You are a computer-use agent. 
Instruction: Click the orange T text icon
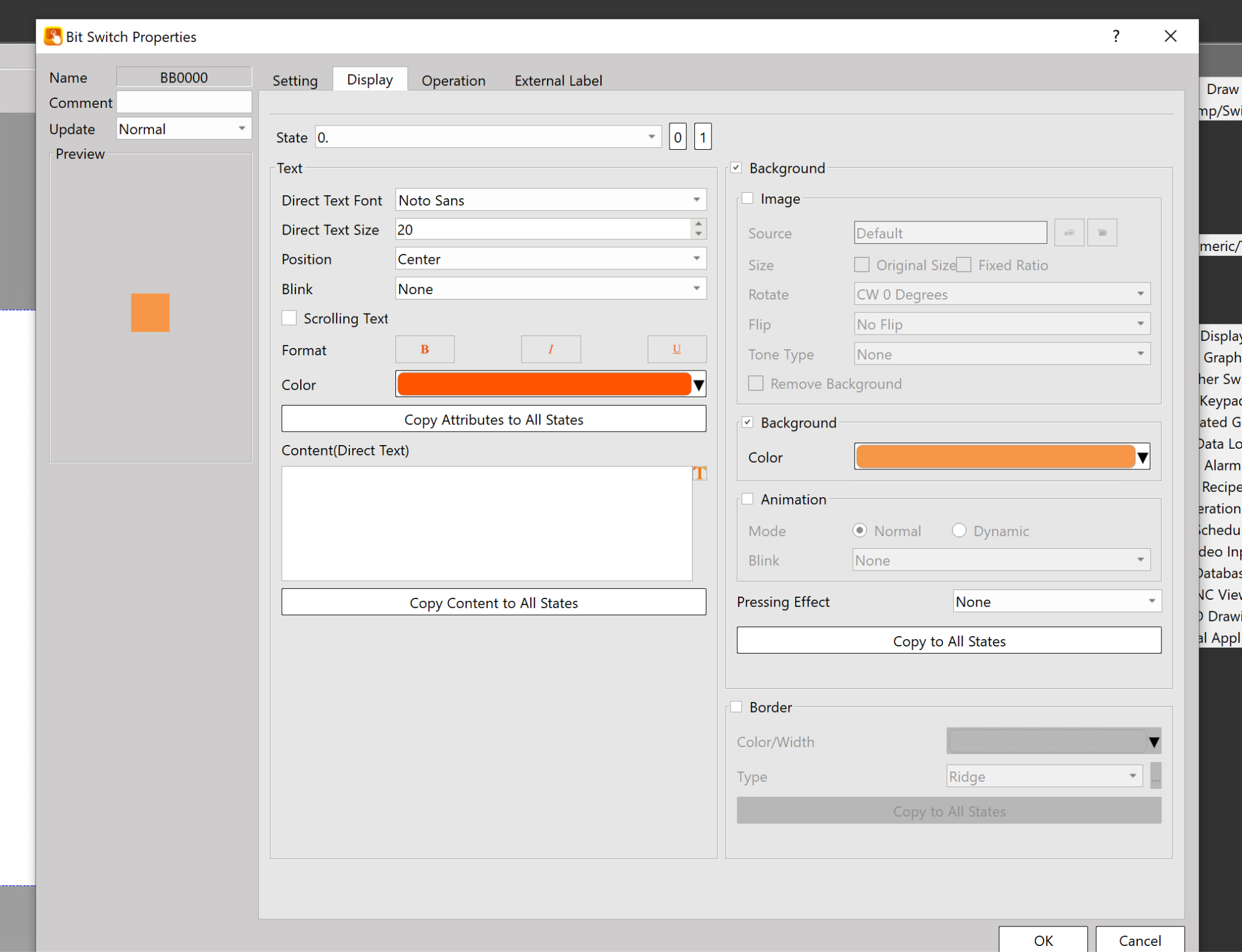tap(699, 474)
